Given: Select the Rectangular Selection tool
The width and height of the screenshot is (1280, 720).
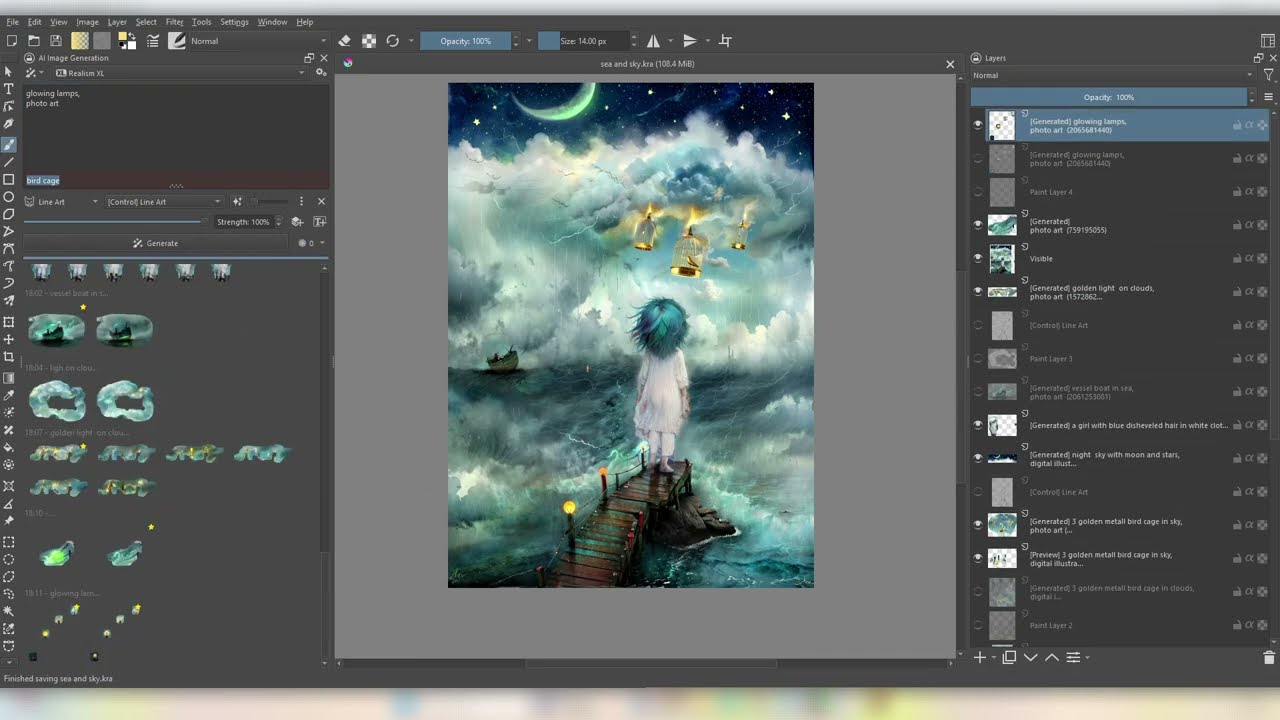Looking at the screenshot, I should click(x=9, y=542).
